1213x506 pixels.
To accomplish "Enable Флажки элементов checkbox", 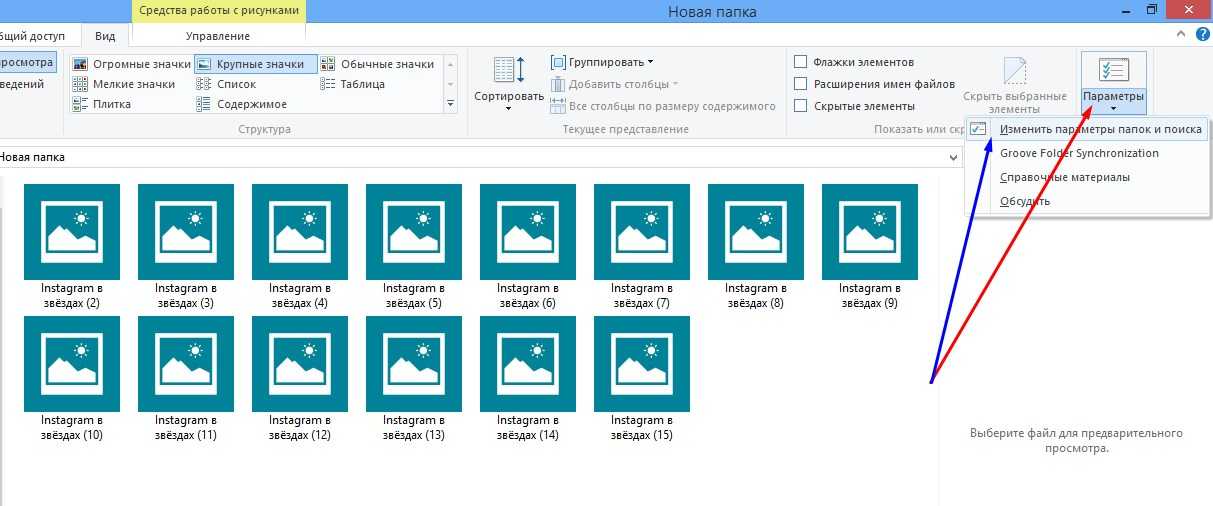I will pos(801,62).
